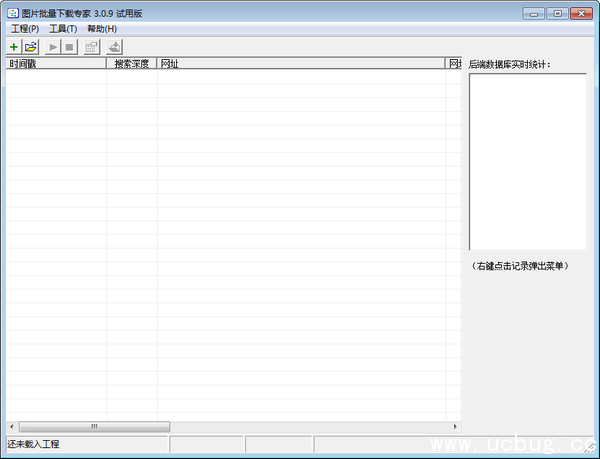Open the 工具(T) menu

click(x=63, y=29)
